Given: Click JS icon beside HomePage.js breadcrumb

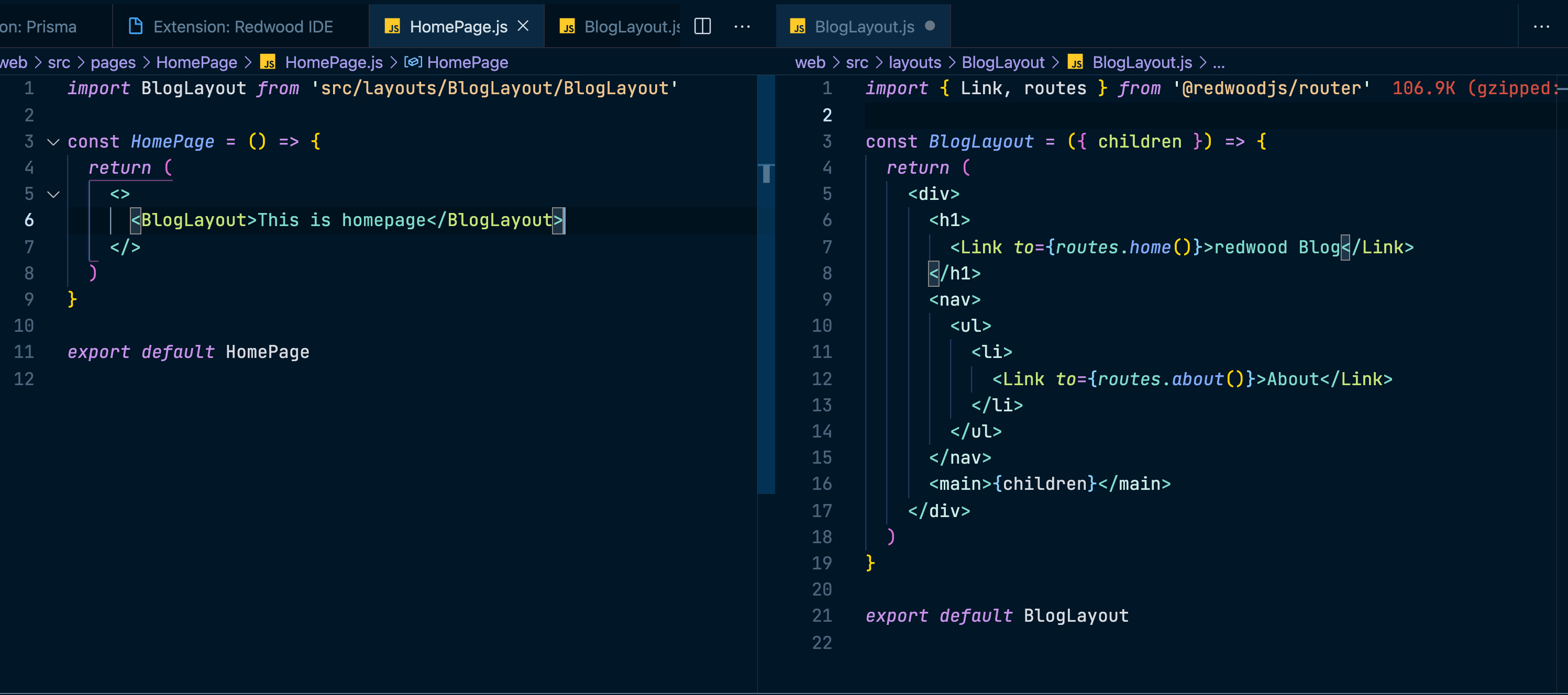Looking at the screenshot, I should click(268, 62).
